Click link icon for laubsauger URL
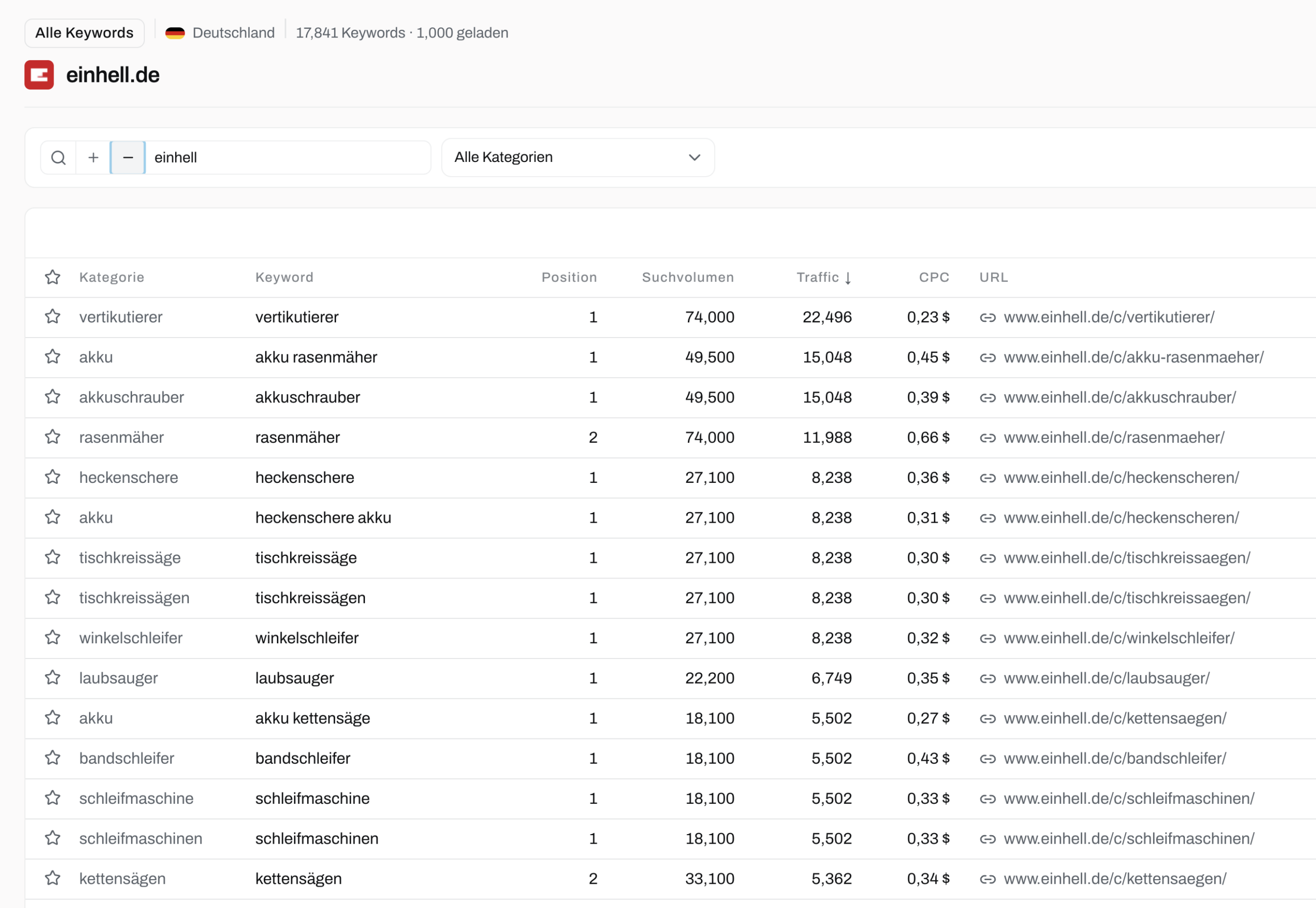 pyautogui.click(x=987, y=678)
